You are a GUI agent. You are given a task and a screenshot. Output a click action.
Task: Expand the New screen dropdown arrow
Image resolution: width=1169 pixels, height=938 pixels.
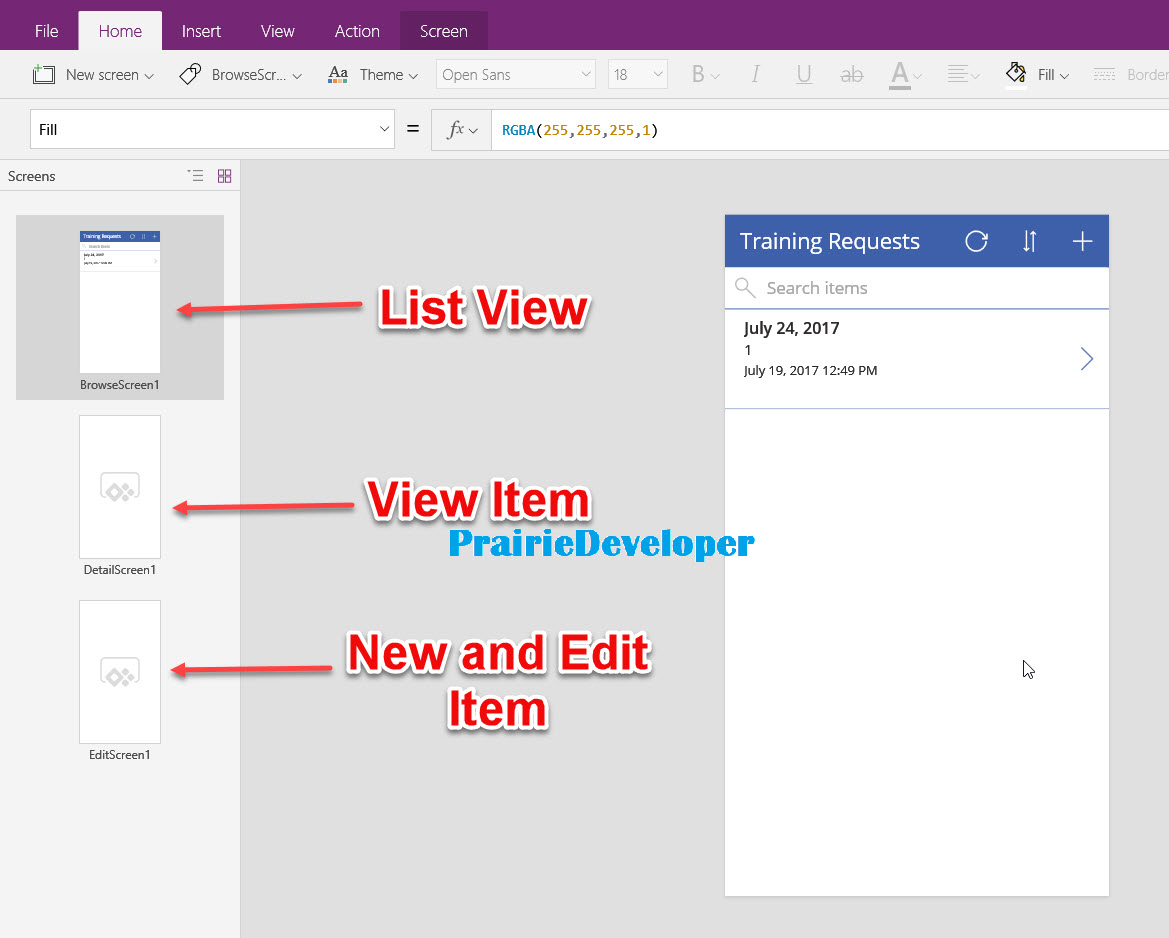click(x=149, y=76)
